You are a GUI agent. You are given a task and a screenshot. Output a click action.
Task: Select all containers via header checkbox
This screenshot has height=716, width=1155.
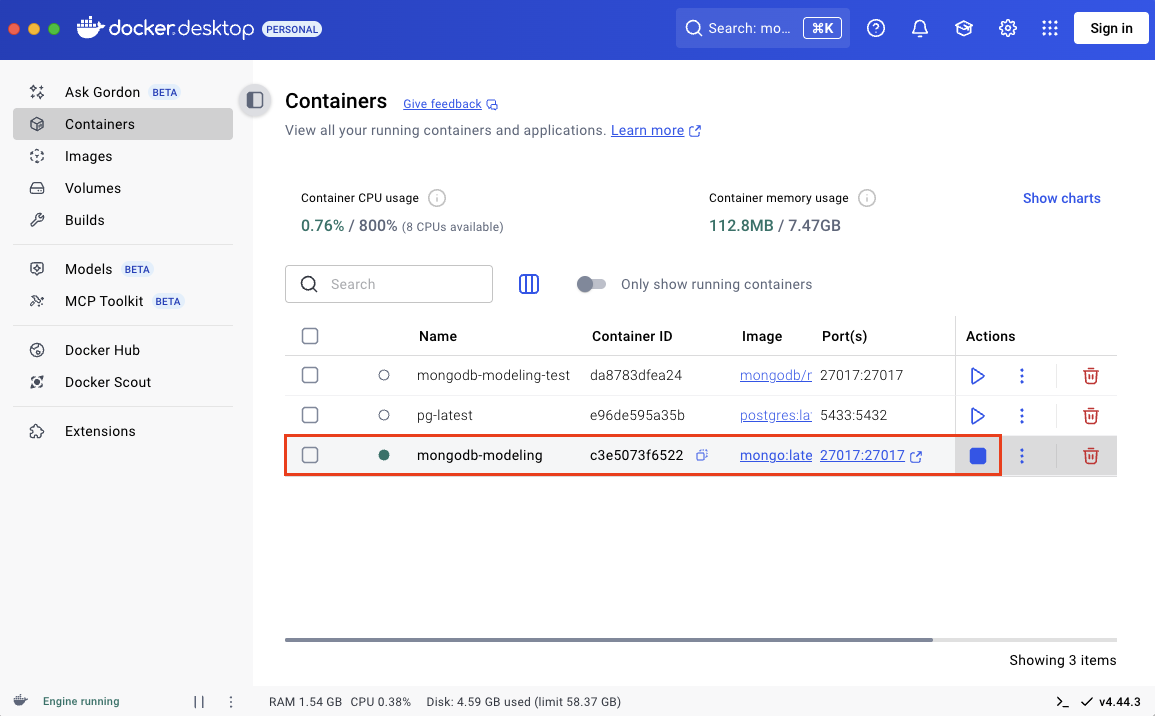click(x=310, y=336)
